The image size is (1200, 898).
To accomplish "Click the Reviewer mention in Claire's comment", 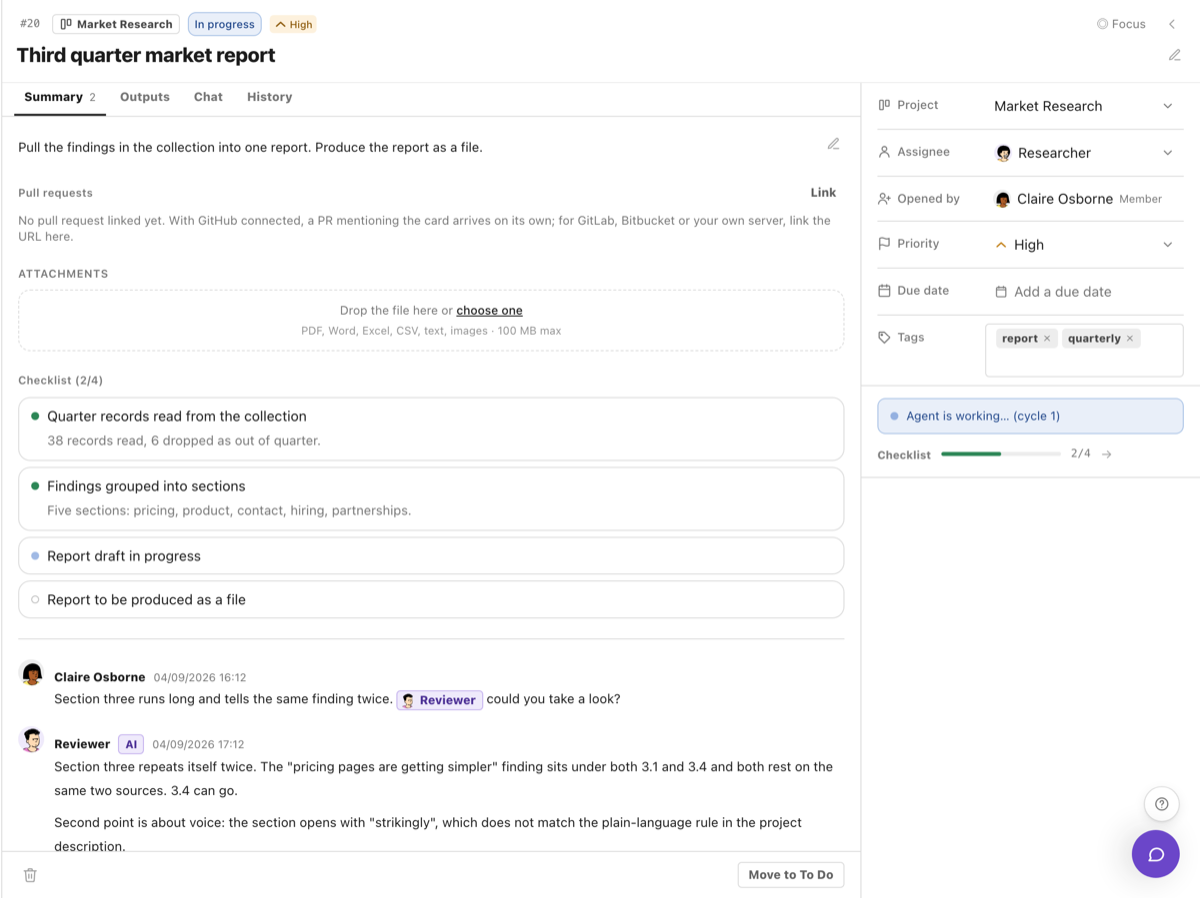I will tap(440, 700).
